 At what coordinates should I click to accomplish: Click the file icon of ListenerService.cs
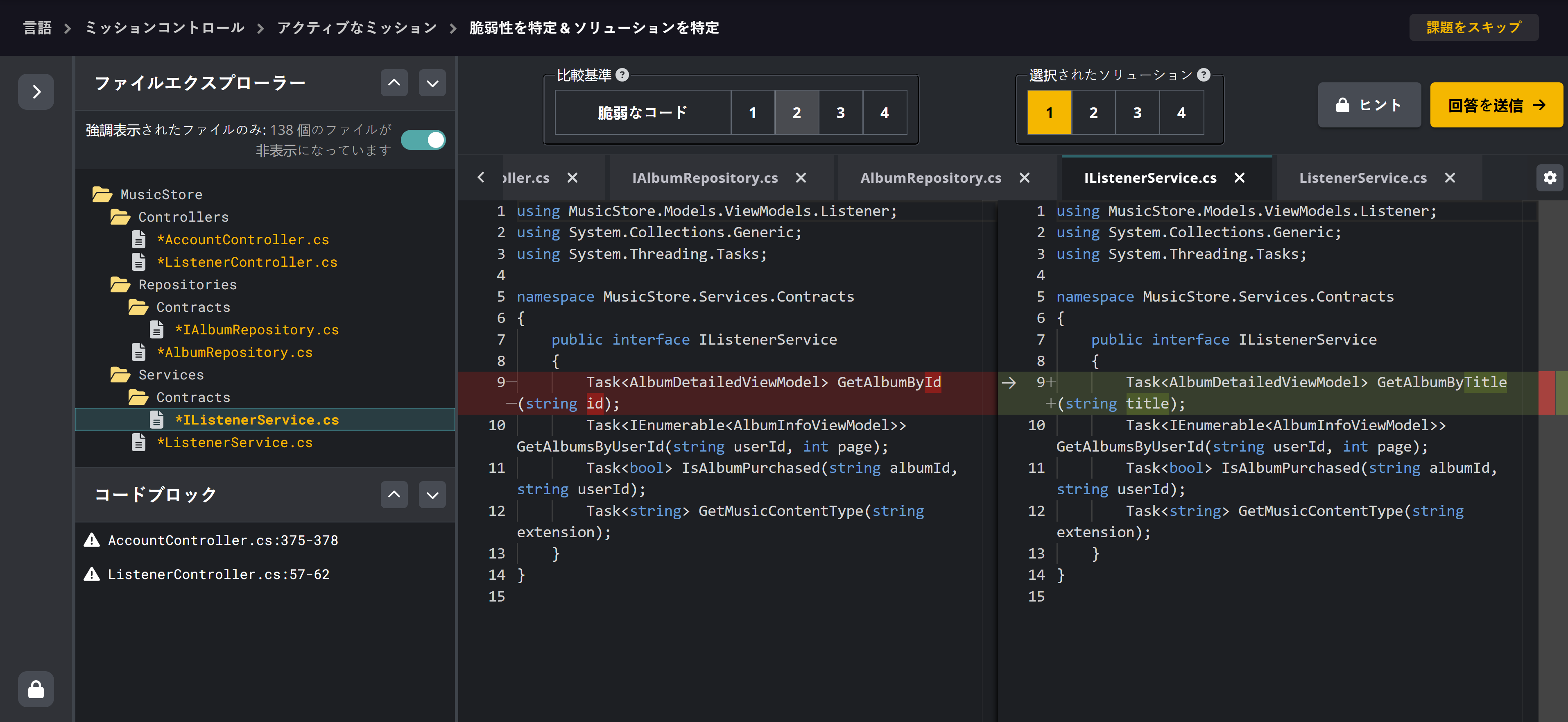139,443
